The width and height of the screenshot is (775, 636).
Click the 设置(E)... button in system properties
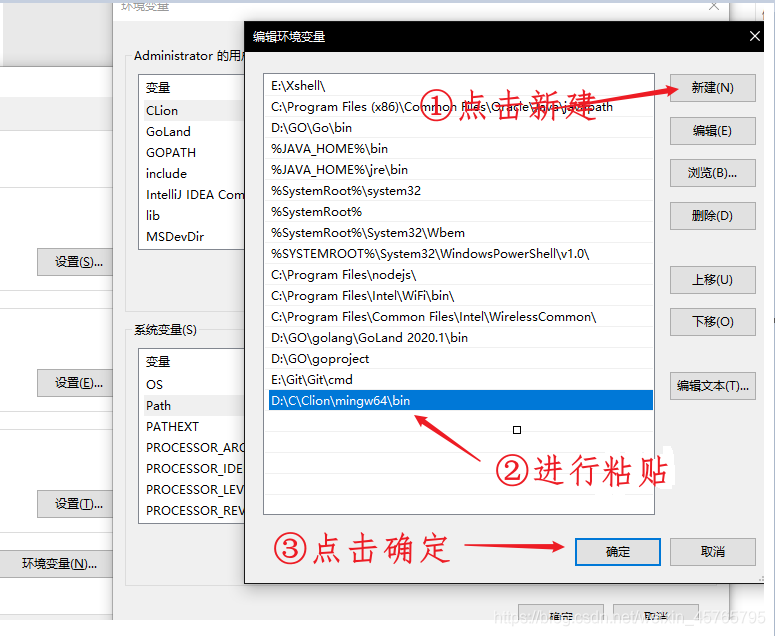coord(75,383)
